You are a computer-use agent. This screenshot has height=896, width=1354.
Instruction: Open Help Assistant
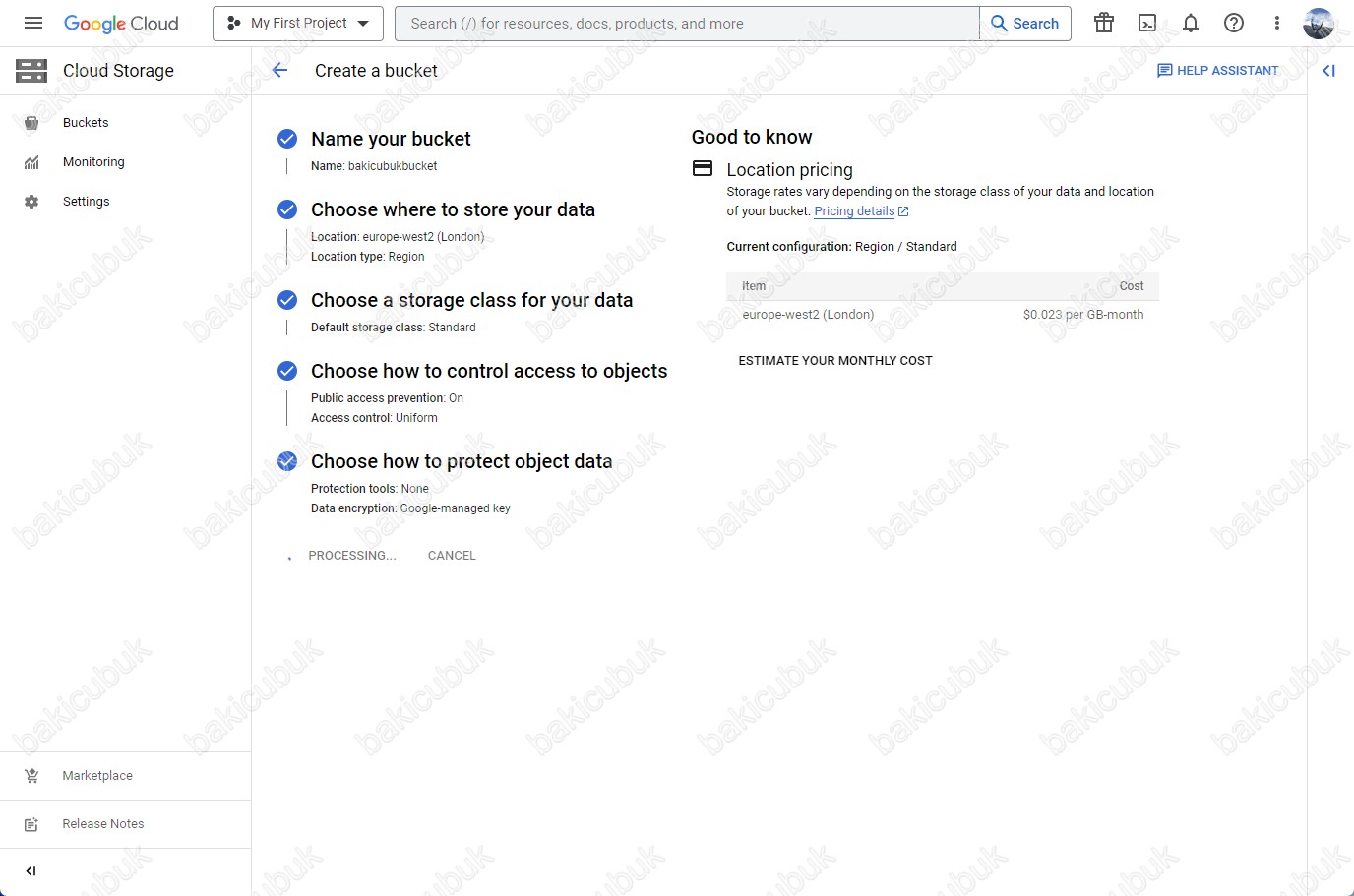click(1218, 70)
